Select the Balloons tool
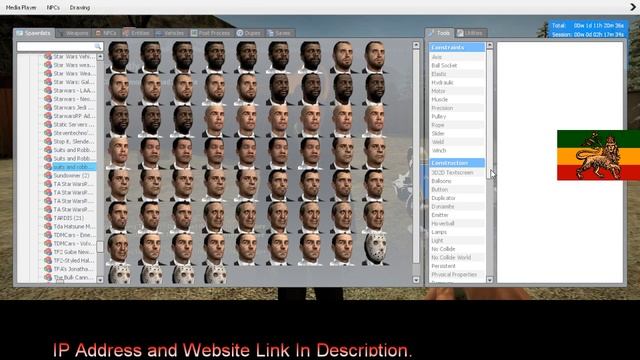Screen dimensions: 640x360 [457, 181]
